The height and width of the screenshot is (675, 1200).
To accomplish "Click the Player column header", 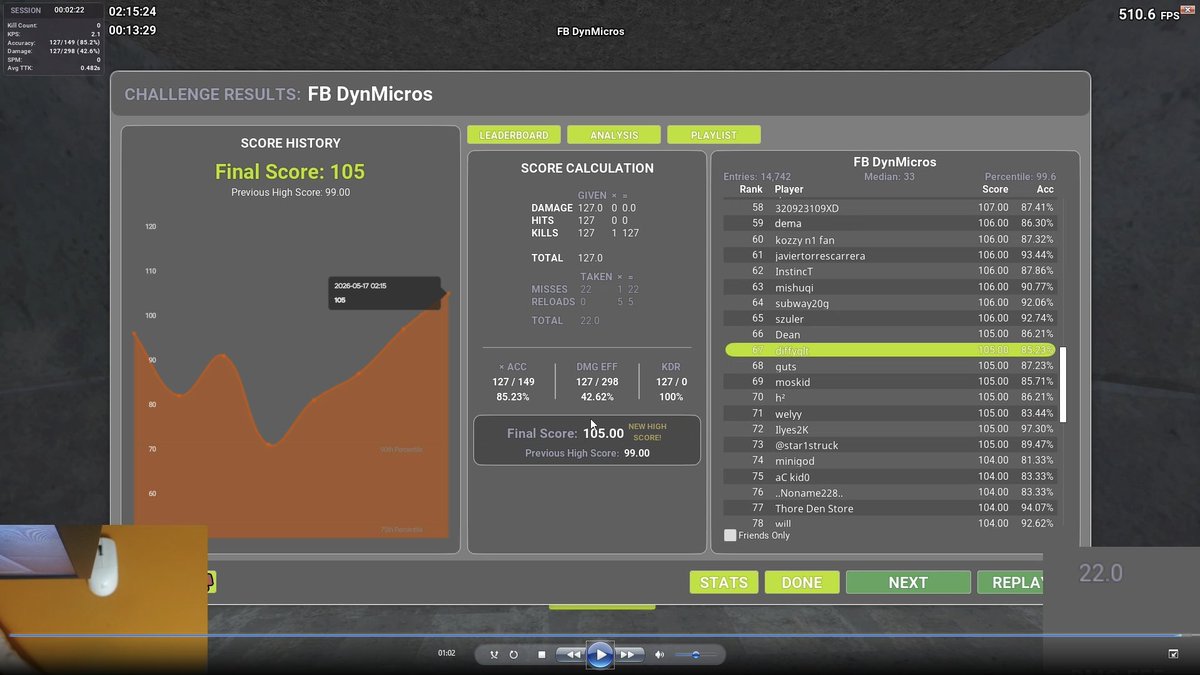I will 789,189.
